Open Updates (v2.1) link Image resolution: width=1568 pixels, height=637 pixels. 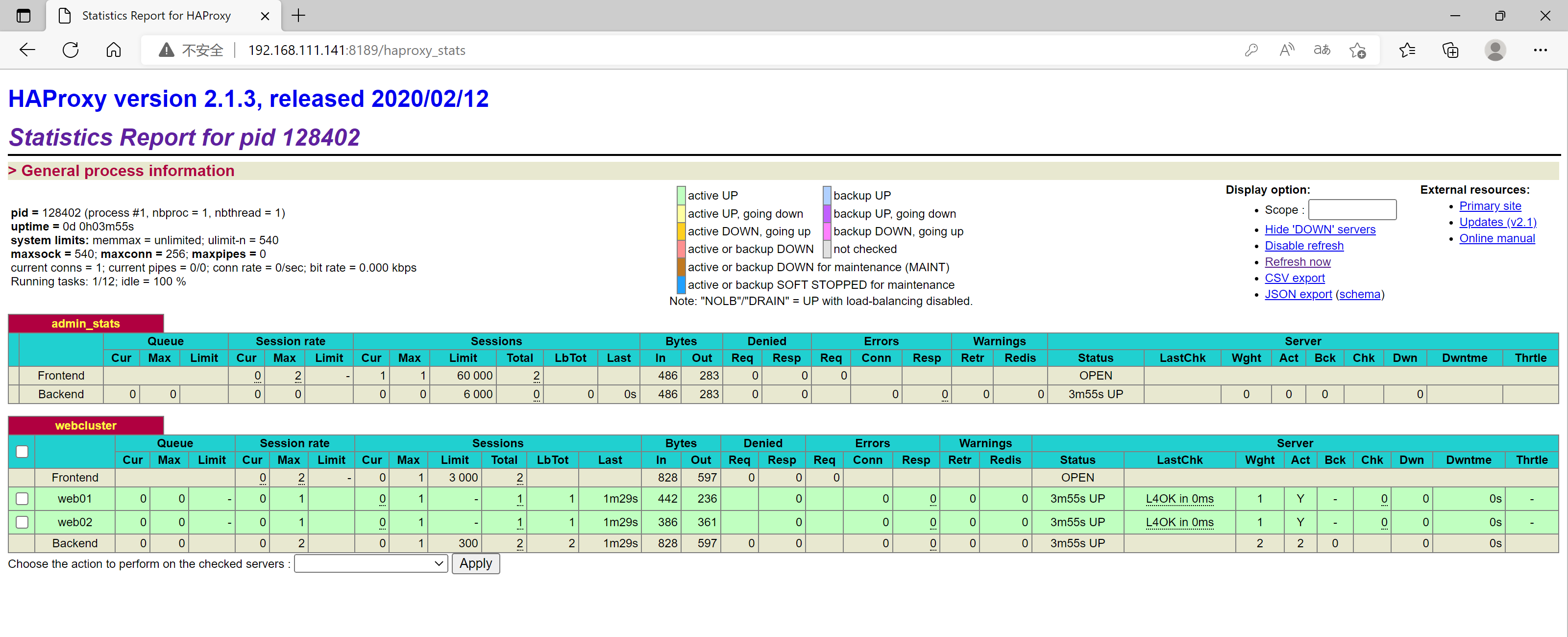tap(1497, 222)
